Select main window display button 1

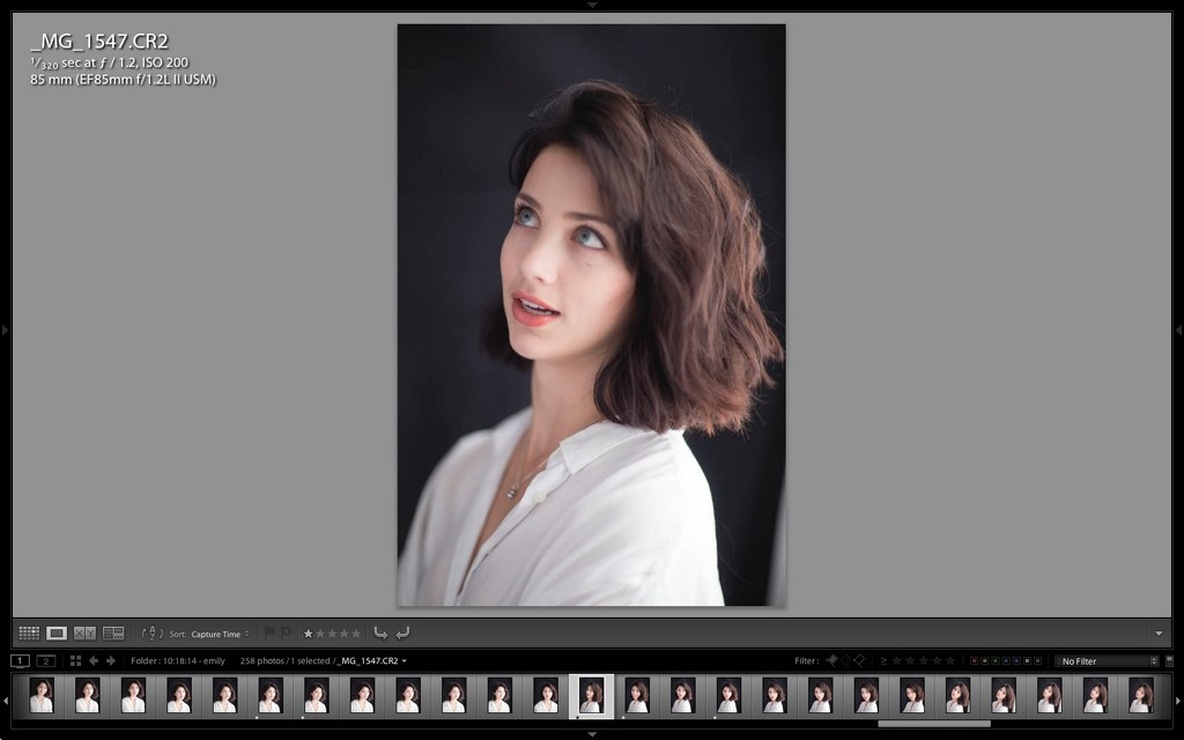pyautogui.click(x=20, y=661)
